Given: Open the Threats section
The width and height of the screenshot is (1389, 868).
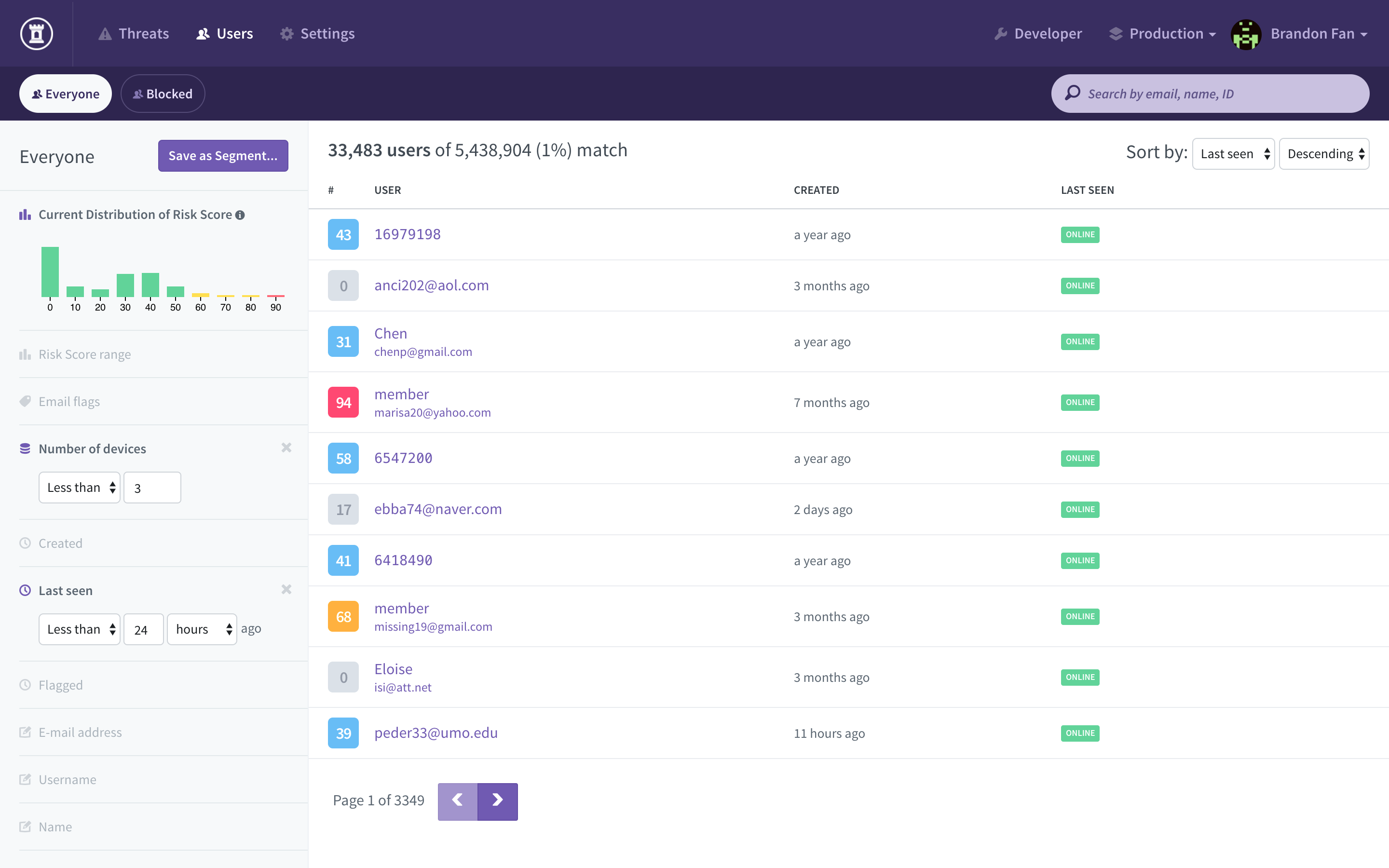Looking at the screenshot, I should click(x=133, y=33).
